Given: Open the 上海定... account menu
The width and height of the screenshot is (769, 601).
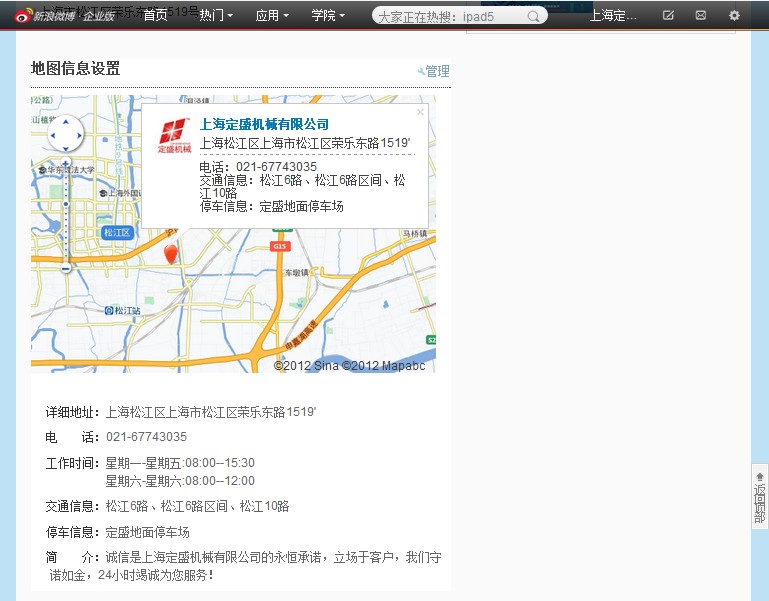Looking at the screenshot, I should click(613, 16).
